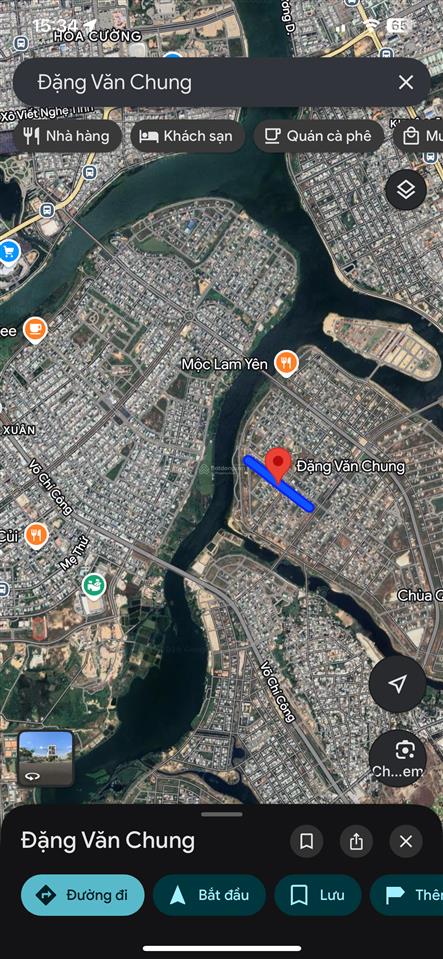This screenshot has width=443, height=959.
Task: Open the camera Lens search button
Action: [x=398, y=757]
